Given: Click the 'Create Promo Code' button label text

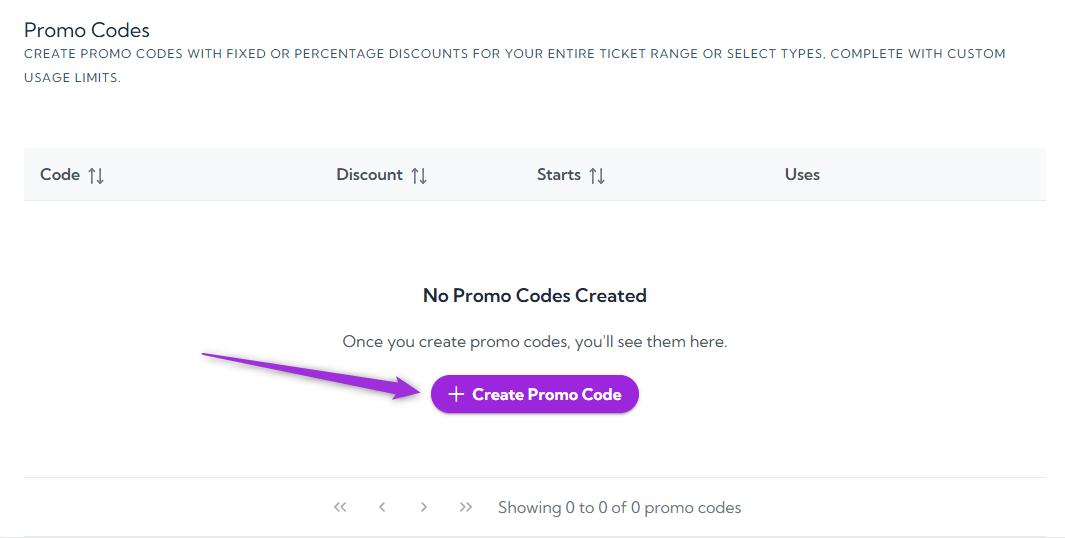Looking at the screenshot, I should [x=547, y=395].
